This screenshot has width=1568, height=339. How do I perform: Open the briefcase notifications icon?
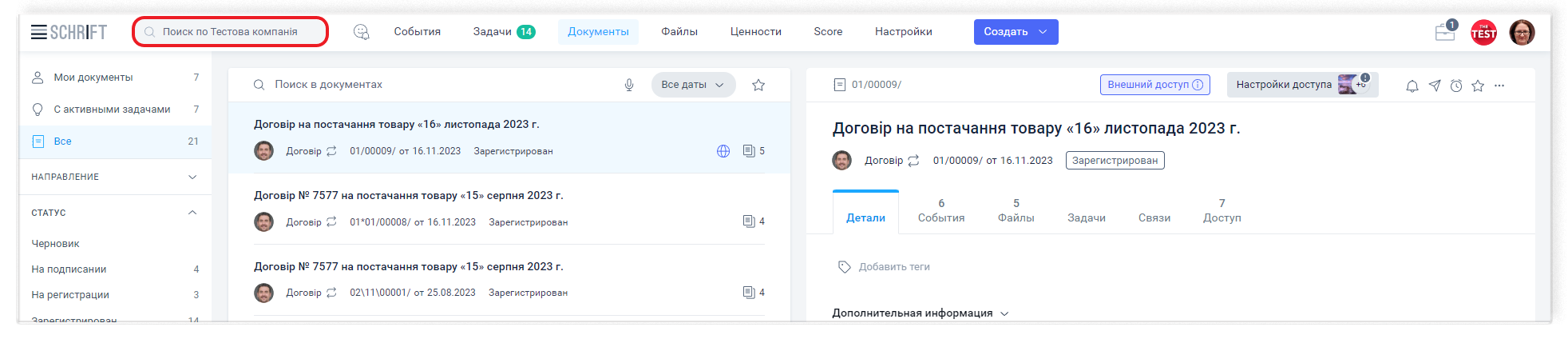tap(1444, 33)
